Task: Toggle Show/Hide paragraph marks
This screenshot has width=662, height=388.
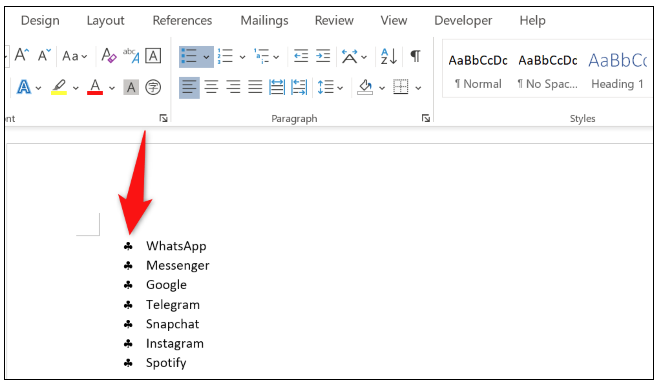Action: point(415,56)
